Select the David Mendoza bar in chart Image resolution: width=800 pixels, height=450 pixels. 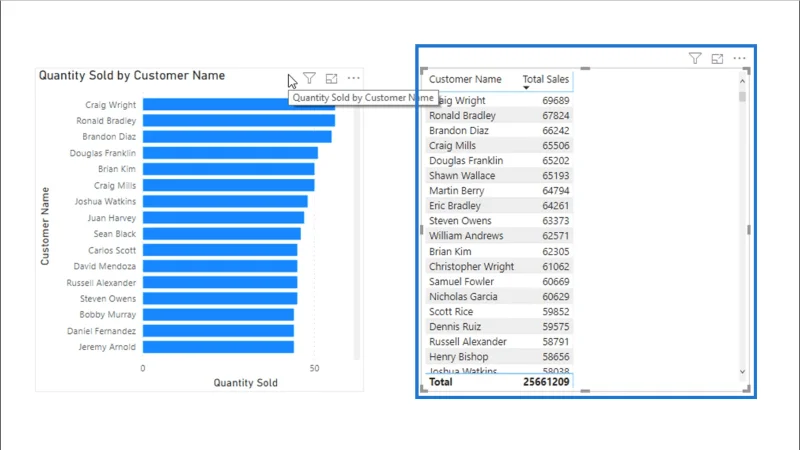220,266
